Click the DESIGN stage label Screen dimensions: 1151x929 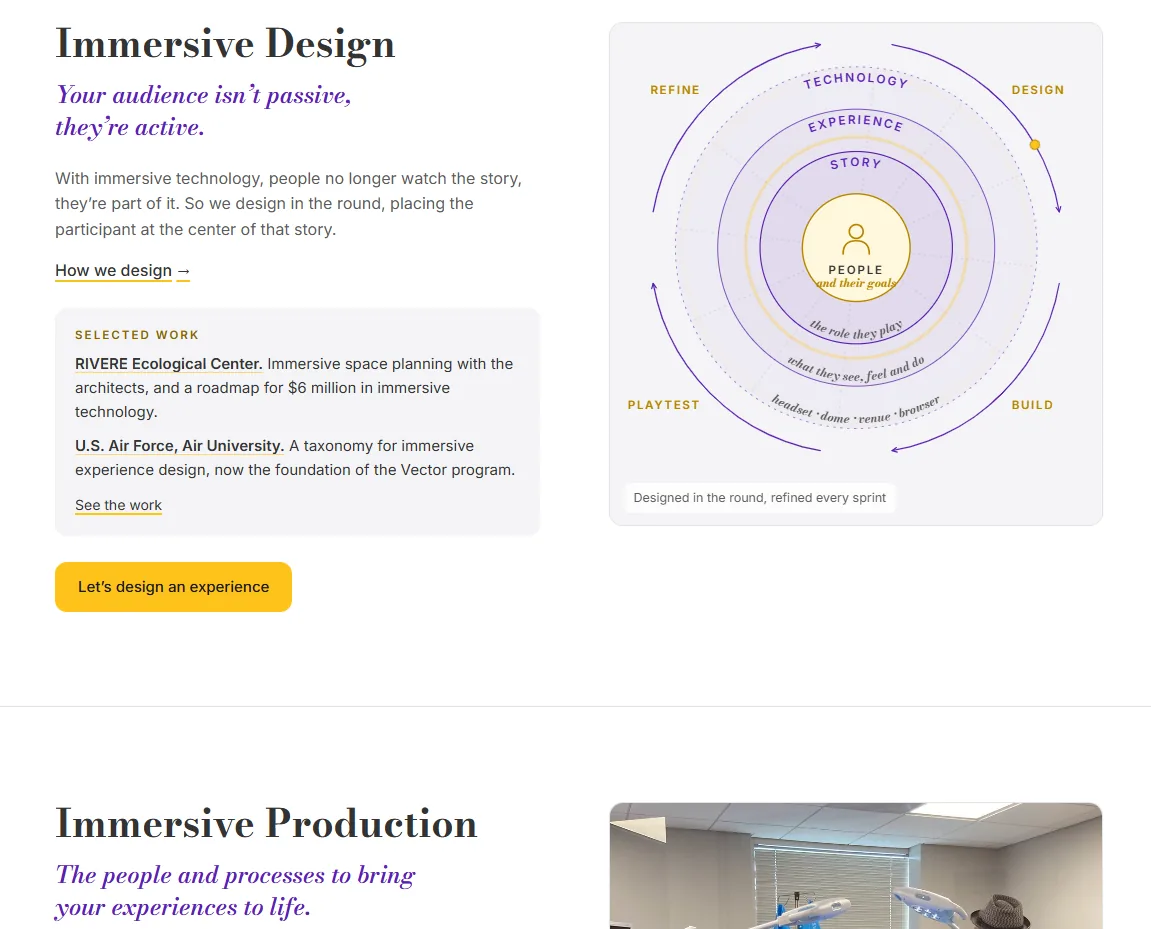pos(1038,90)
